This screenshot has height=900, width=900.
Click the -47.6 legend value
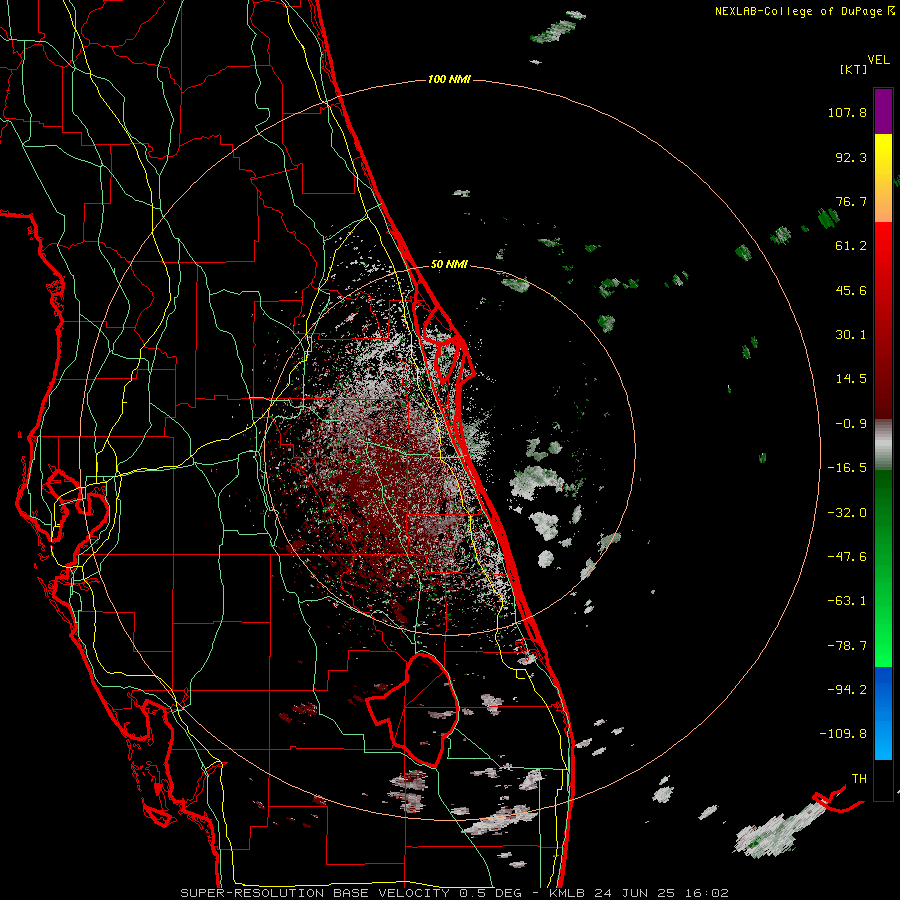847,557
